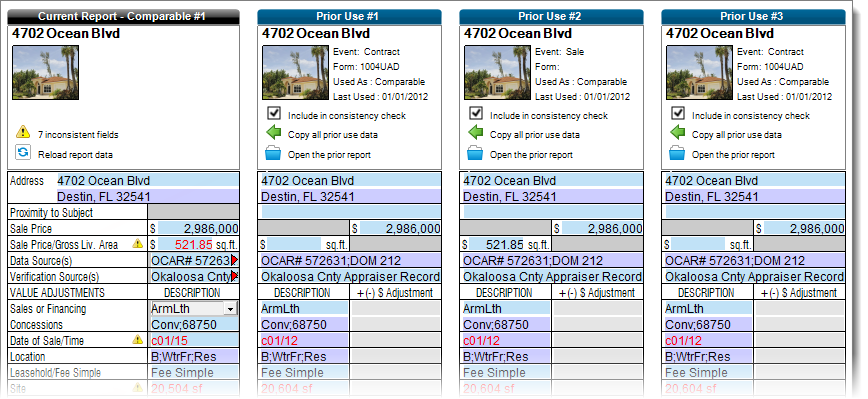Click green arrow copy icon in Prior Use #2
The image size is (868, 399).
(476, 133)
